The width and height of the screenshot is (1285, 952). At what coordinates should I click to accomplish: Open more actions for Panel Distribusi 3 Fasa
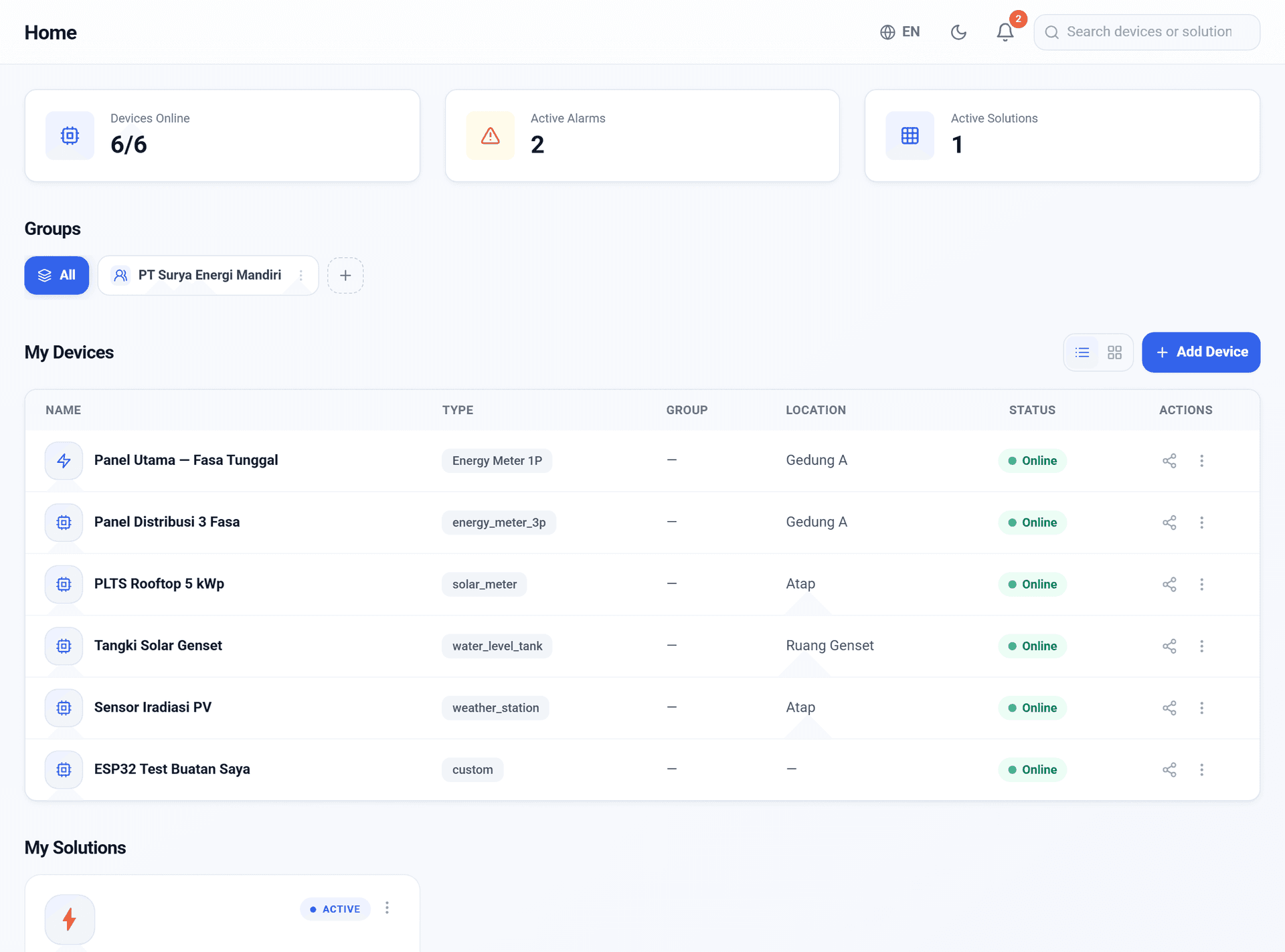[x=1201, y=522]
